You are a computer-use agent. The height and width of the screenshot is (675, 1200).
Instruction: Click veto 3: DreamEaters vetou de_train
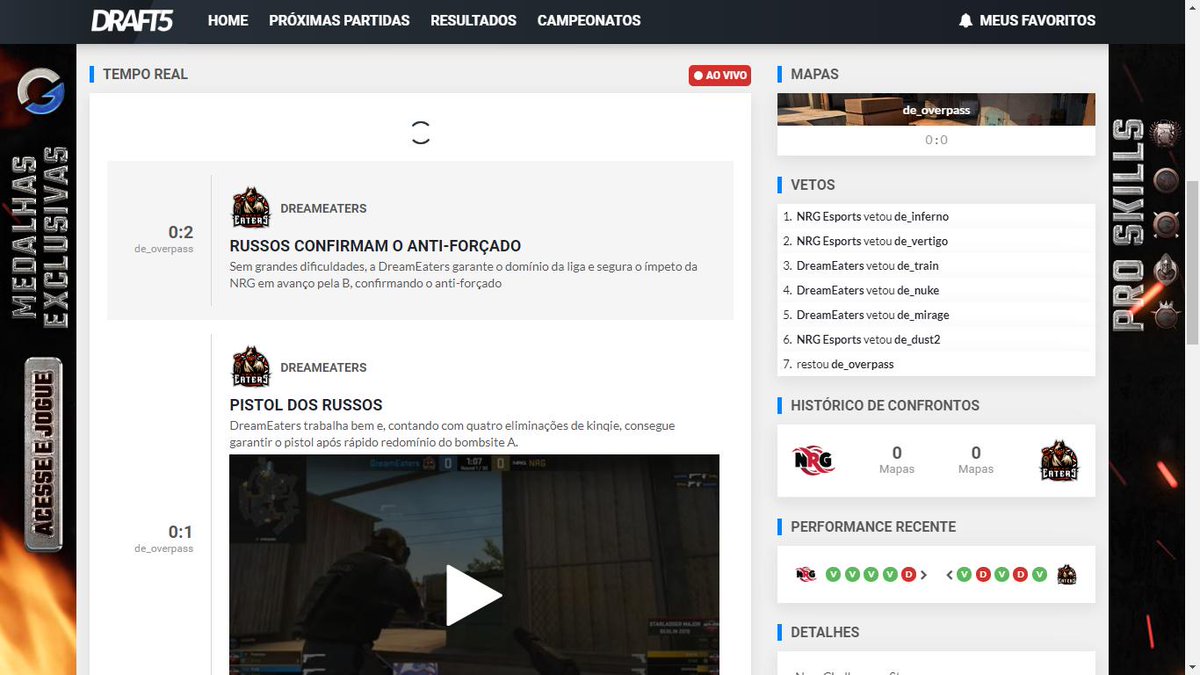point(936,265)
